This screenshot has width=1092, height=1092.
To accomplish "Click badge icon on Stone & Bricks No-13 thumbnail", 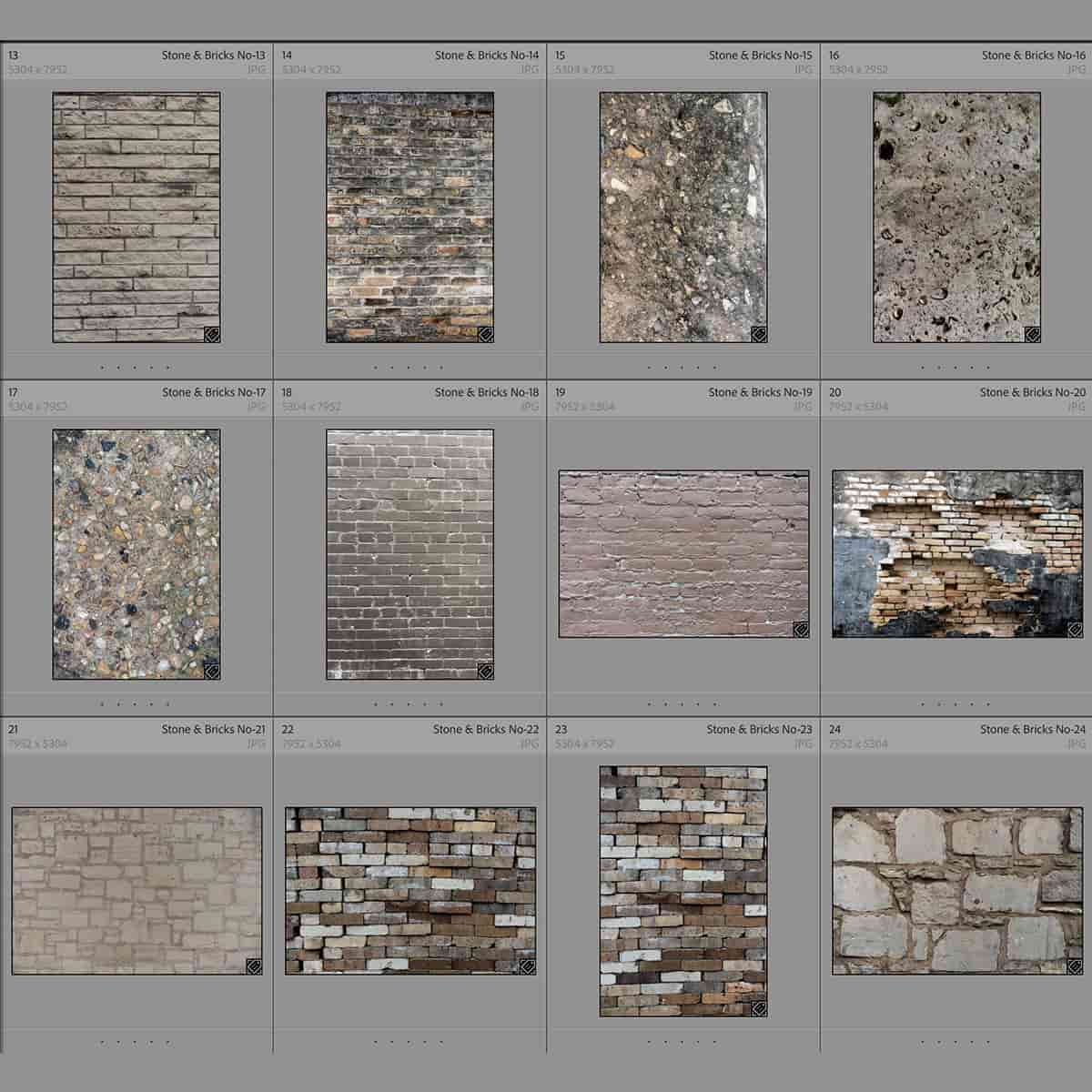I will point(211,334).
